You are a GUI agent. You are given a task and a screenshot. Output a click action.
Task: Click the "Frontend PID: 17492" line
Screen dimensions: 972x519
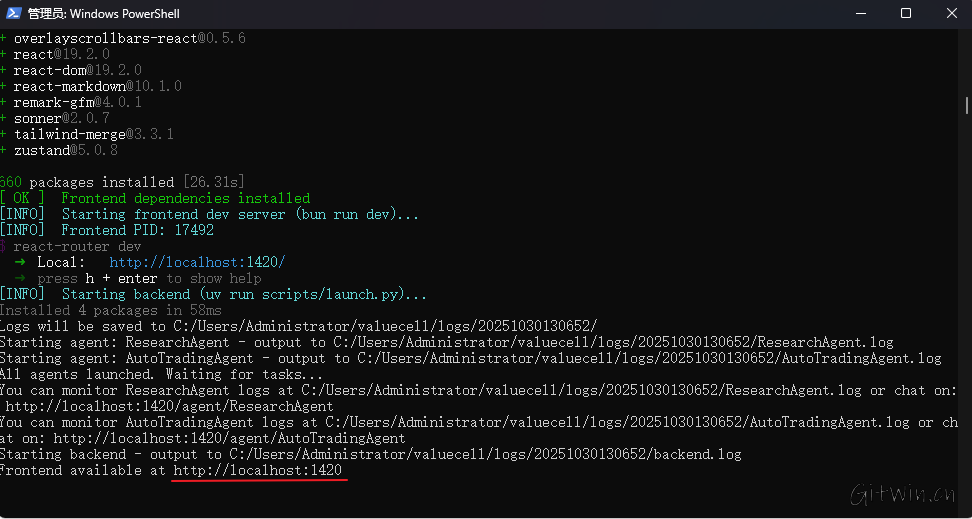click(x=138, y=230)
